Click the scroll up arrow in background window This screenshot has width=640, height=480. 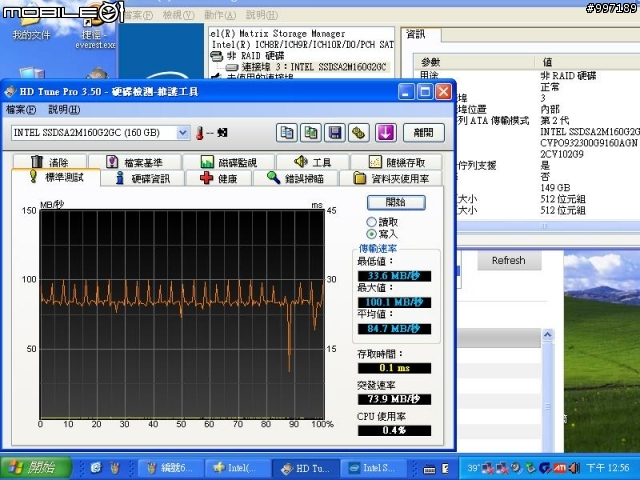click(x=547, y=335)
